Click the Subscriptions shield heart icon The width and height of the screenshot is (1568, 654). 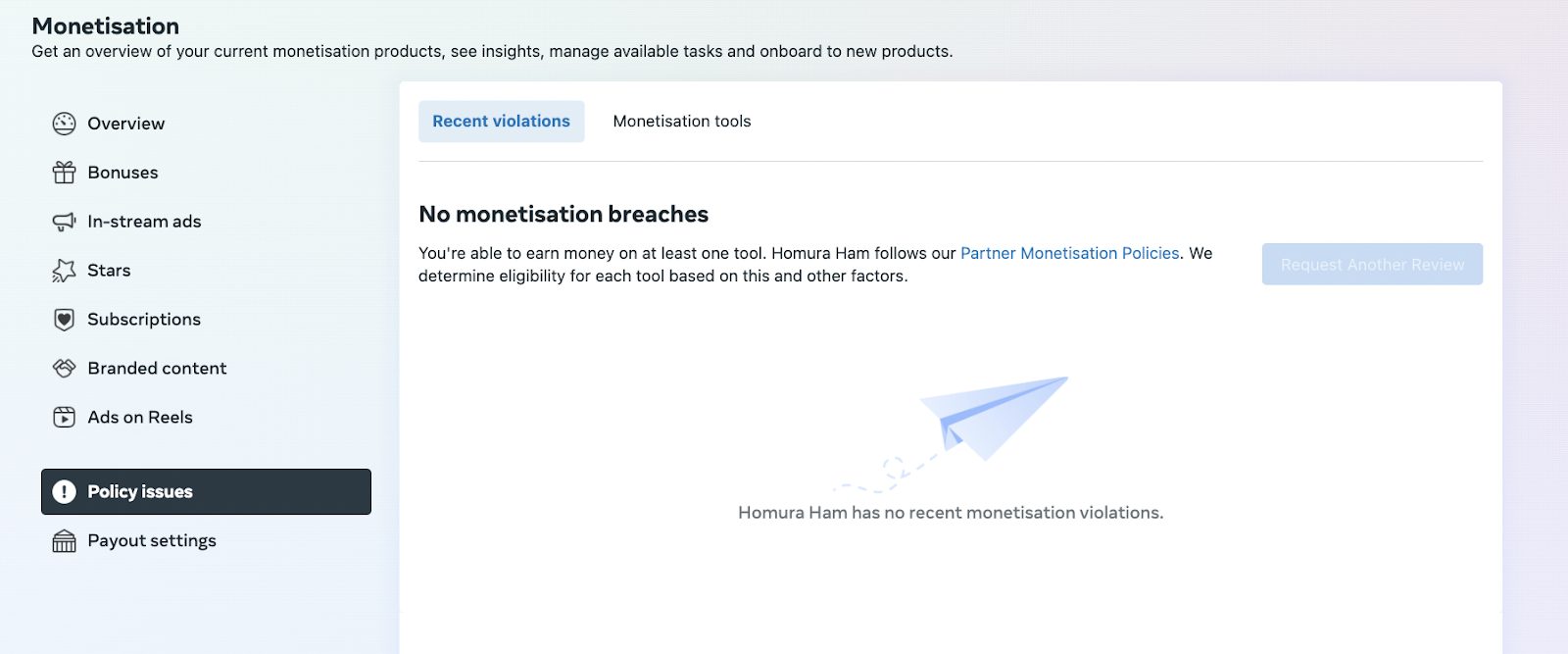pos(64,320)
